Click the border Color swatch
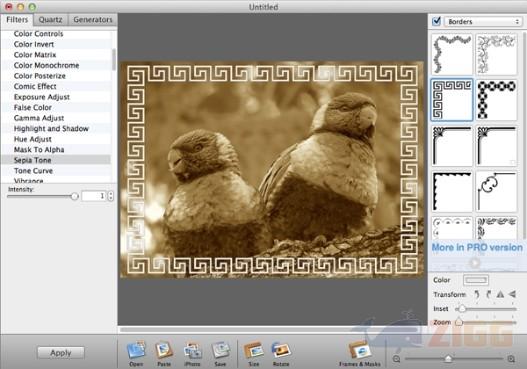Screen dimensions: 527x369 click(x=476, y=280)
